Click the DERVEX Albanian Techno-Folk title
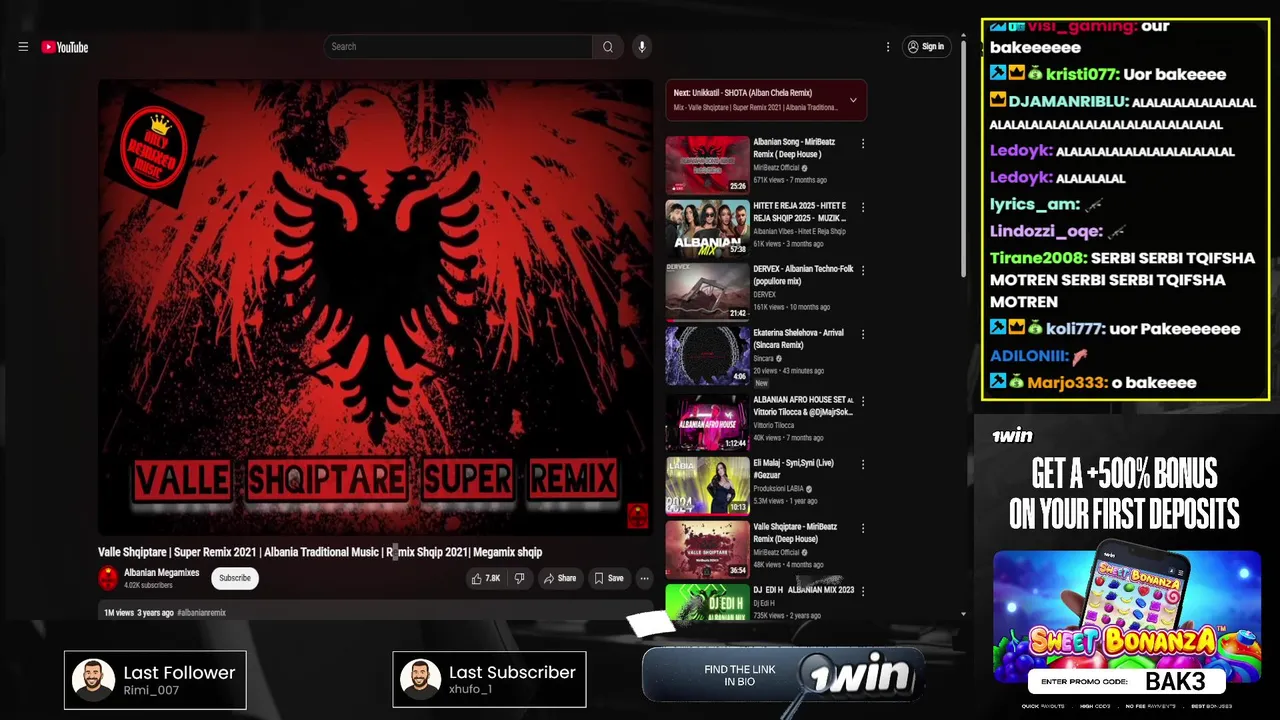Image resolution: width=1280 pixels, height=720 pixels. (x=803, y=275)
